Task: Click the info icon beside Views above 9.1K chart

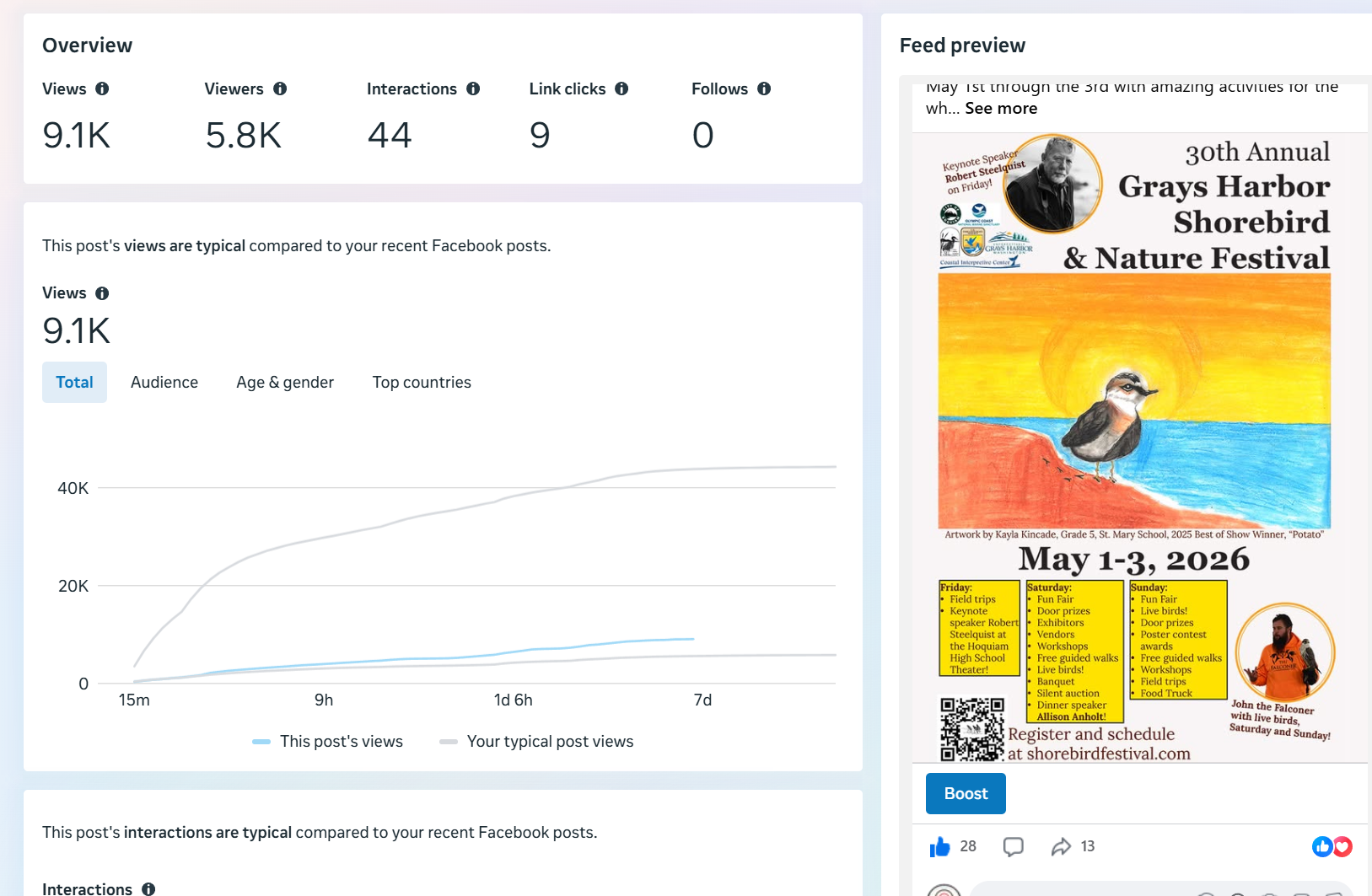Action: 102,293
